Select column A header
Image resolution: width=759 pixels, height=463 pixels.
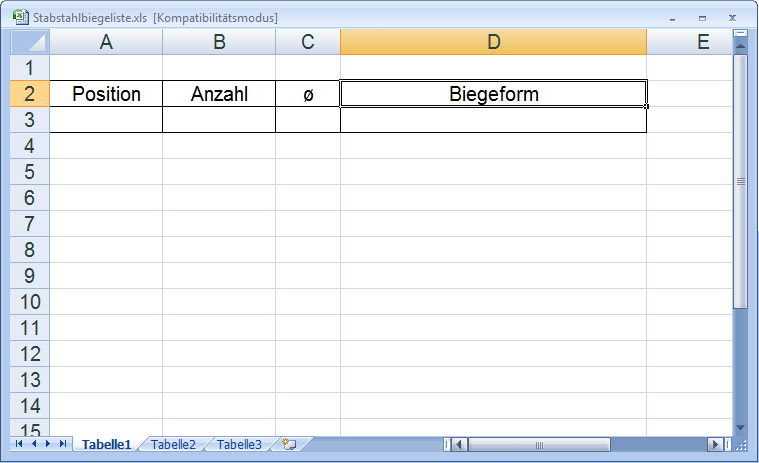tap(106, 42)
